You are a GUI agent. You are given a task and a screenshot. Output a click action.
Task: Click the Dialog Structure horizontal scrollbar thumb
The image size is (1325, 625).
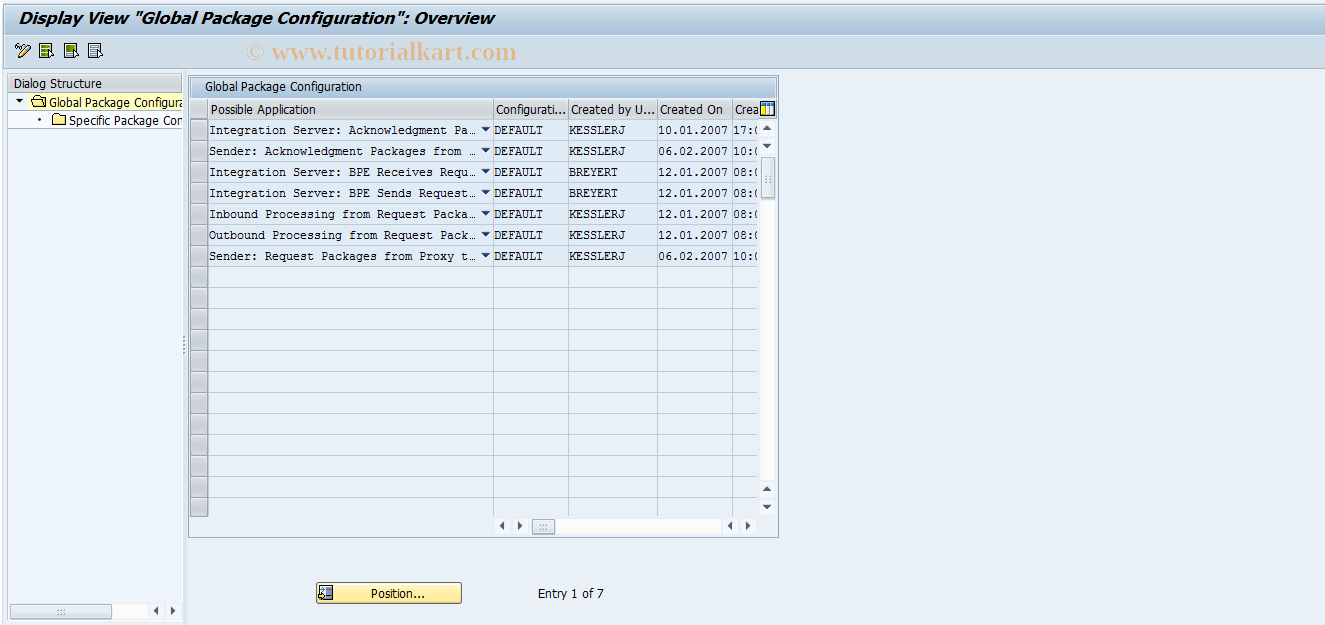click(61, 611)
